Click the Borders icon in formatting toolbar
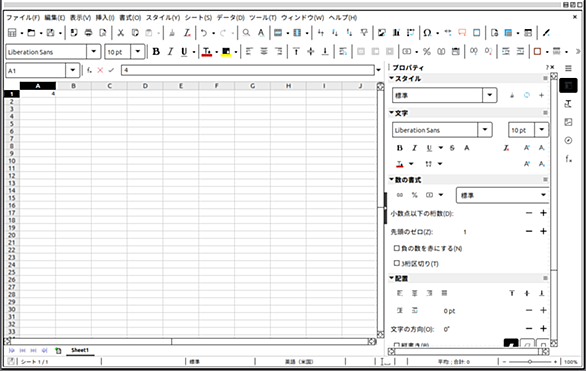This screenshot has width=586, height=371. 537,52
